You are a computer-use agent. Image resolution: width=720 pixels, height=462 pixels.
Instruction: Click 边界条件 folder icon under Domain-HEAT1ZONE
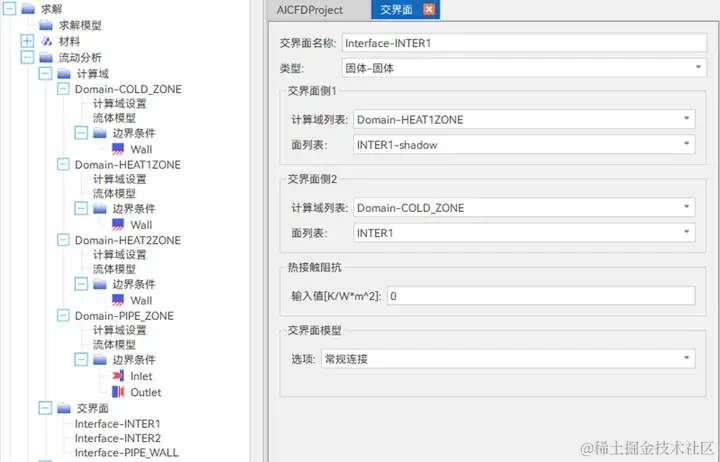(100, 208)
